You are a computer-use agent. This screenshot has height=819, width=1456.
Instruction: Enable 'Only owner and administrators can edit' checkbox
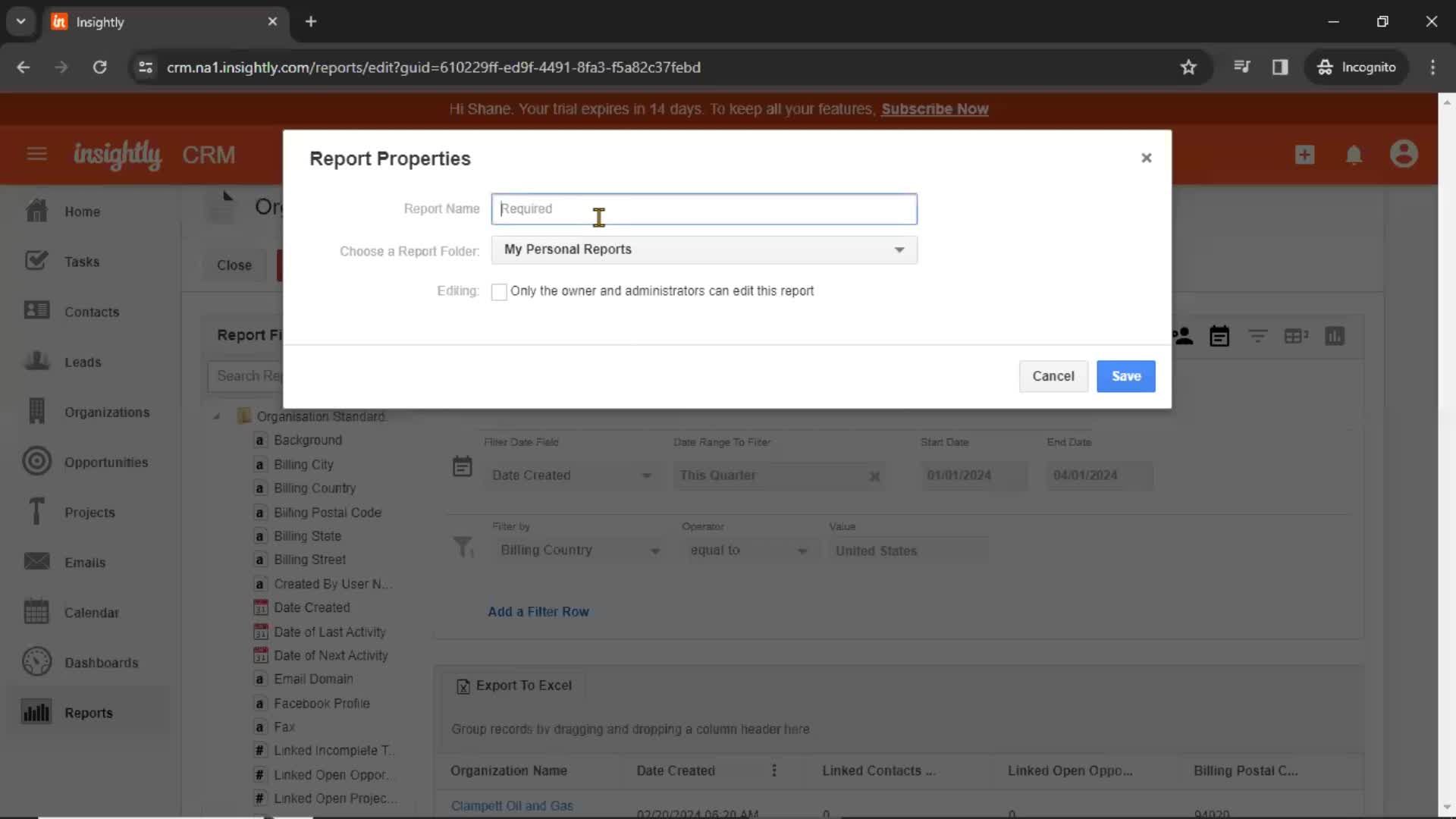pos(498,291)
